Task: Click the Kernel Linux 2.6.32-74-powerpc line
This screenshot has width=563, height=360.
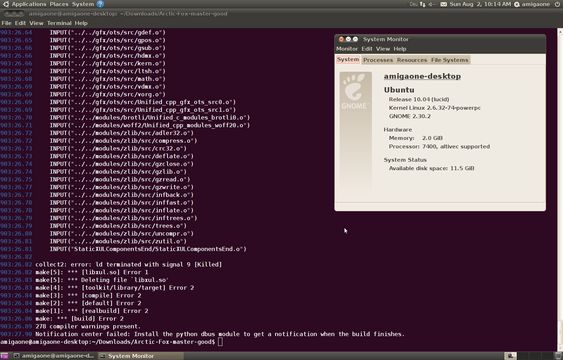Action: [x=434, y=108]
